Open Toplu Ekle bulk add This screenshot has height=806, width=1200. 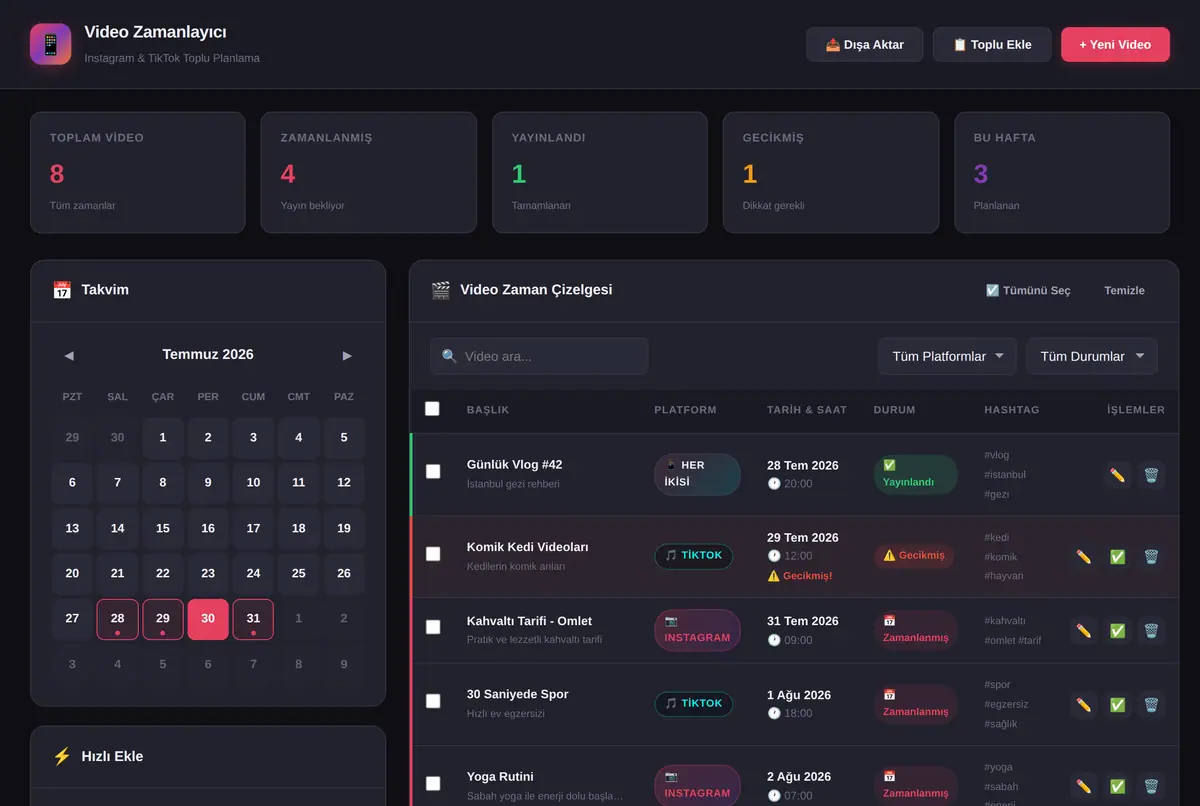coord(992,44)
